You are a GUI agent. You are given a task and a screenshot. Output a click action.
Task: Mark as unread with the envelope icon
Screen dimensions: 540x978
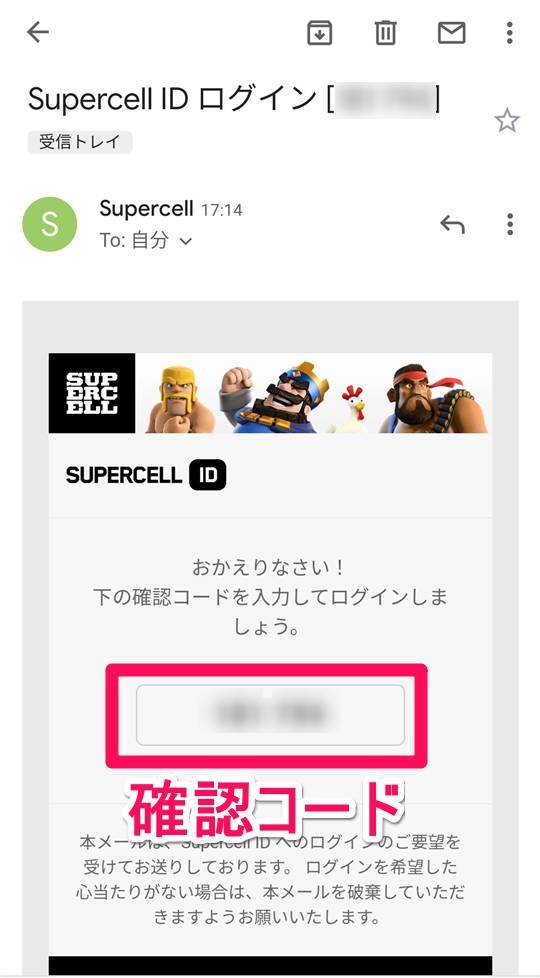click(x=451, y=32)
